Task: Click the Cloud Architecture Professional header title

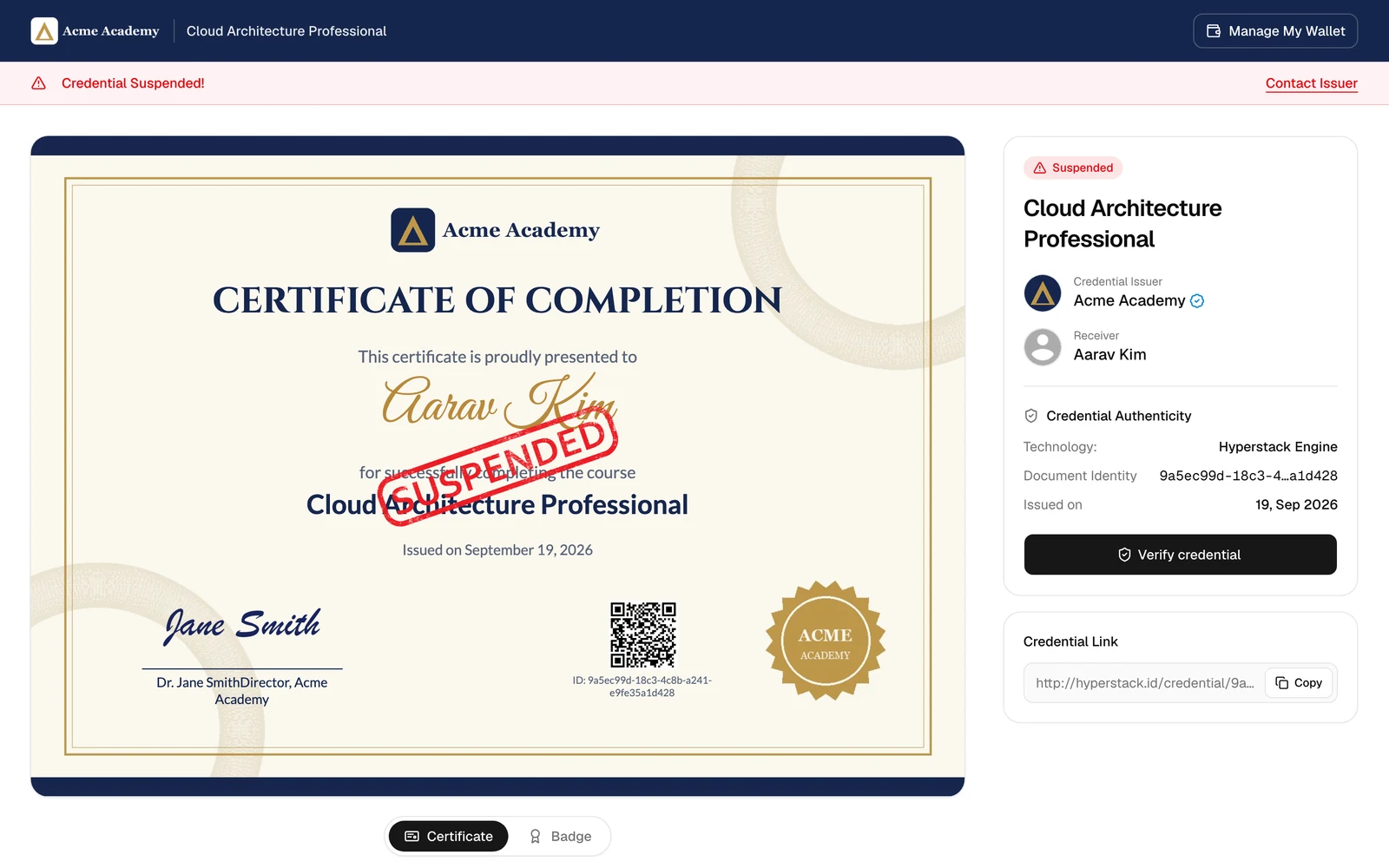Action: coord(286,31)
